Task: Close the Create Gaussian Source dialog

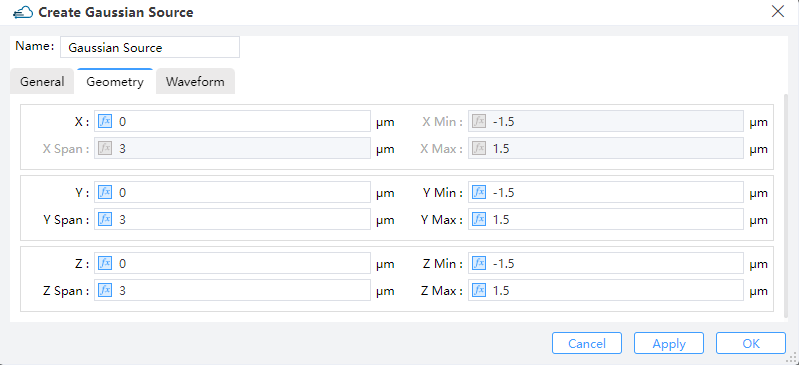Action: (778, 12)
